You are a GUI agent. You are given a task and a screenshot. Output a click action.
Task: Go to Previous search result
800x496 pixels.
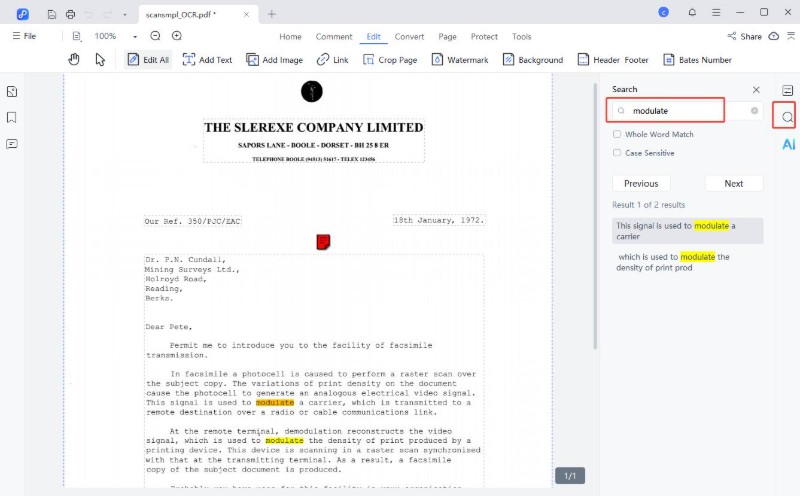point(641,184)
